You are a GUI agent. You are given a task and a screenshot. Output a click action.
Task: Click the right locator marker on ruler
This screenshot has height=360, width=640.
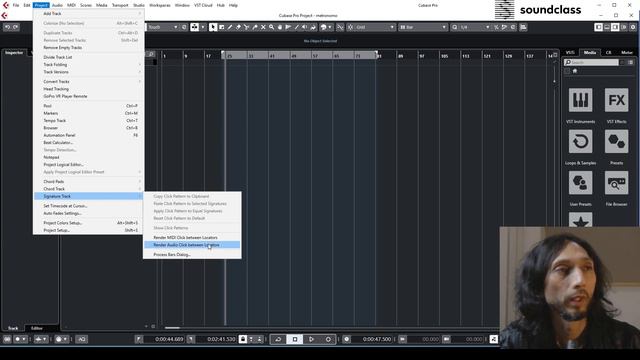pos(376,52)
